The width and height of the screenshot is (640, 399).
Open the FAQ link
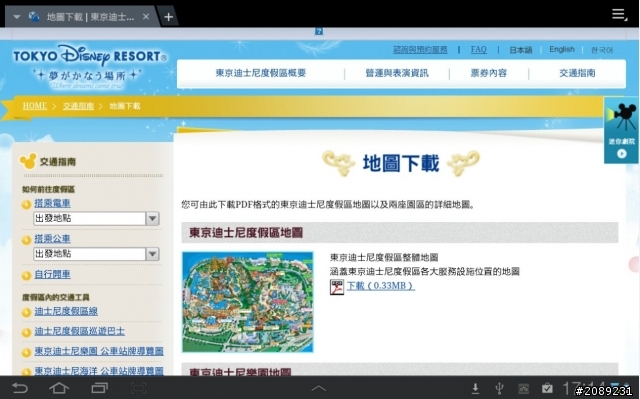pyautogui.click(x=478, y=50)
